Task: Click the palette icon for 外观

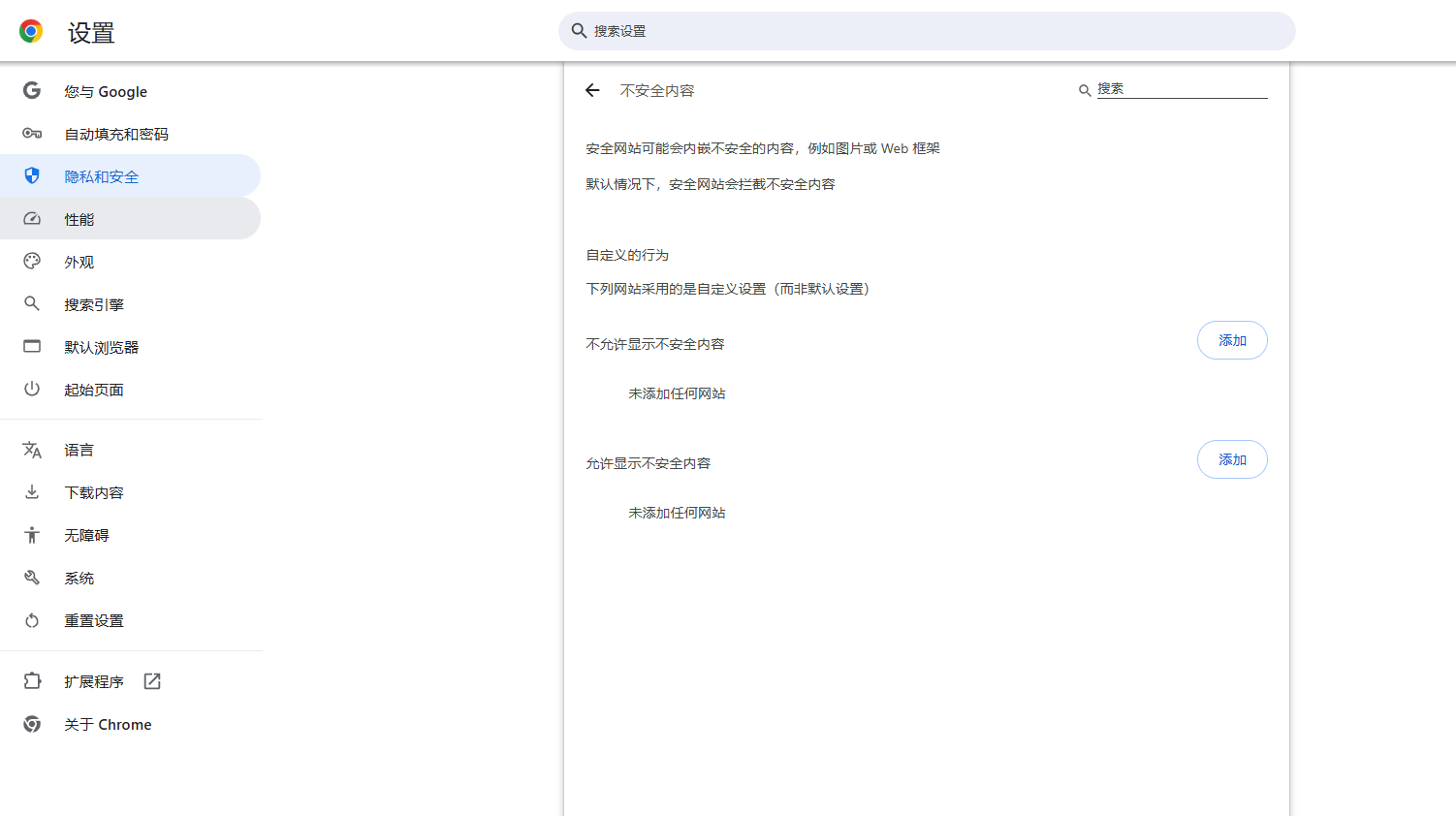Action: 32,262
